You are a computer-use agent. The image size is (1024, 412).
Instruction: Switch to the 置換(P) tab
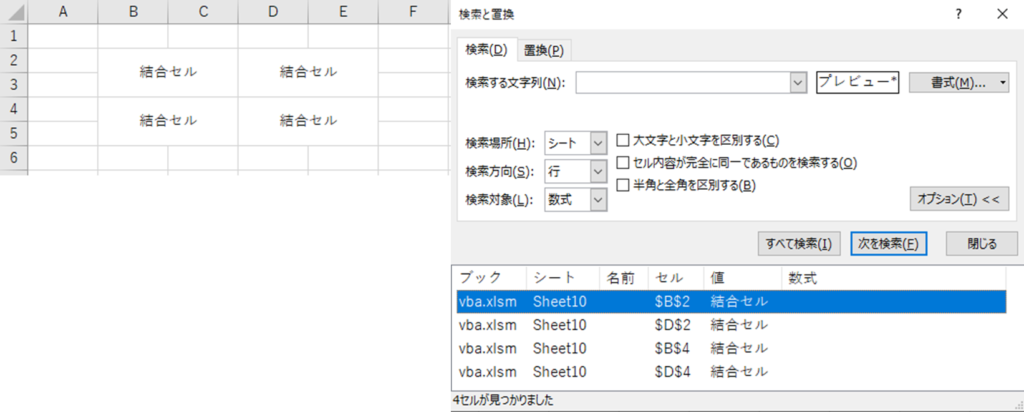point(544,51)
